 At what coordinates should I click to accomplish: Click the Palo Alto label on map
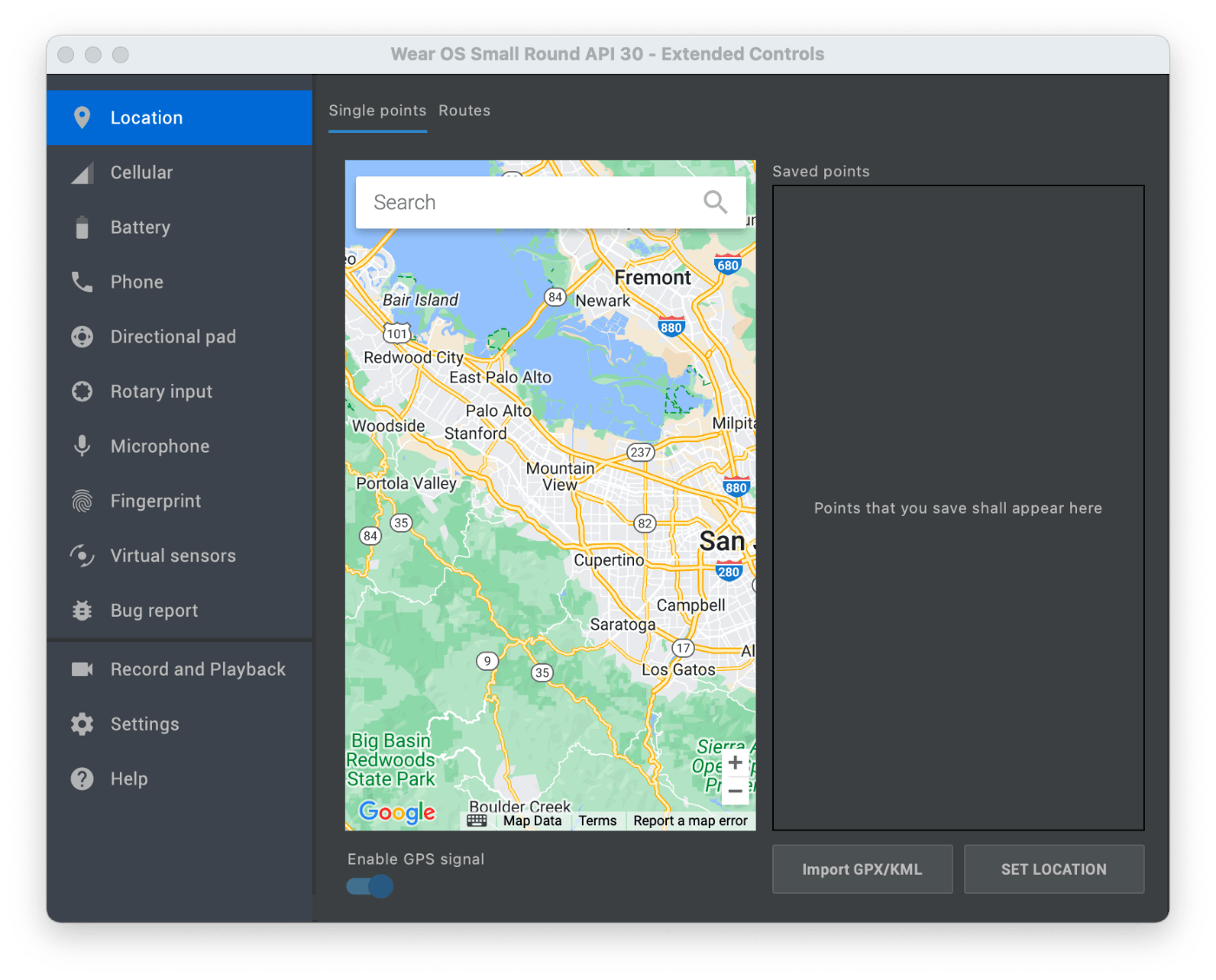pyautogui.click(x=499, y=410)
